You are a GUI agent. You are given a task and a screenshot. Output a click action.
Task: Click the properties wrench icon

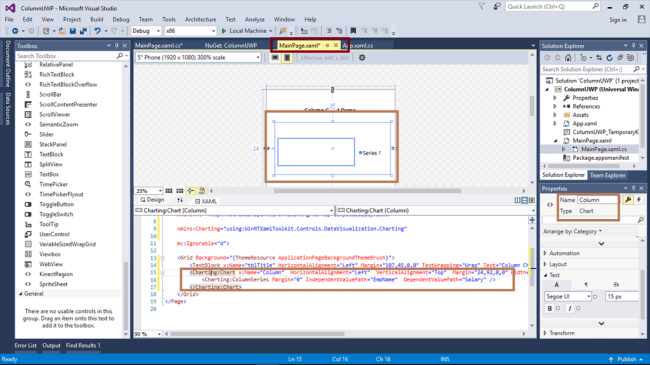coord(628,200)
